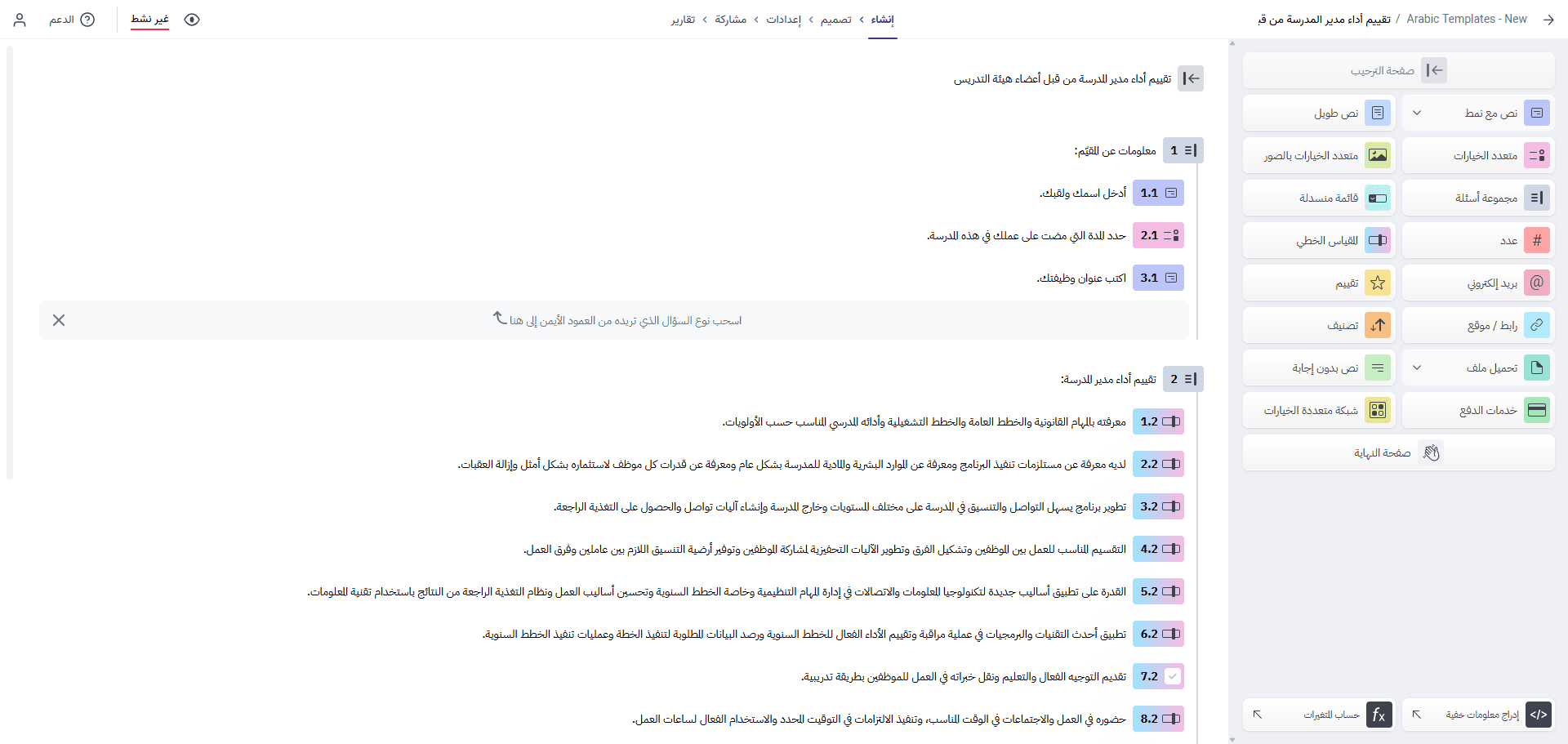The width and height of the screenshot is (1568, 744).
Task: Select the تصنيف ranking question type
Action: [x=1319, y=325]
